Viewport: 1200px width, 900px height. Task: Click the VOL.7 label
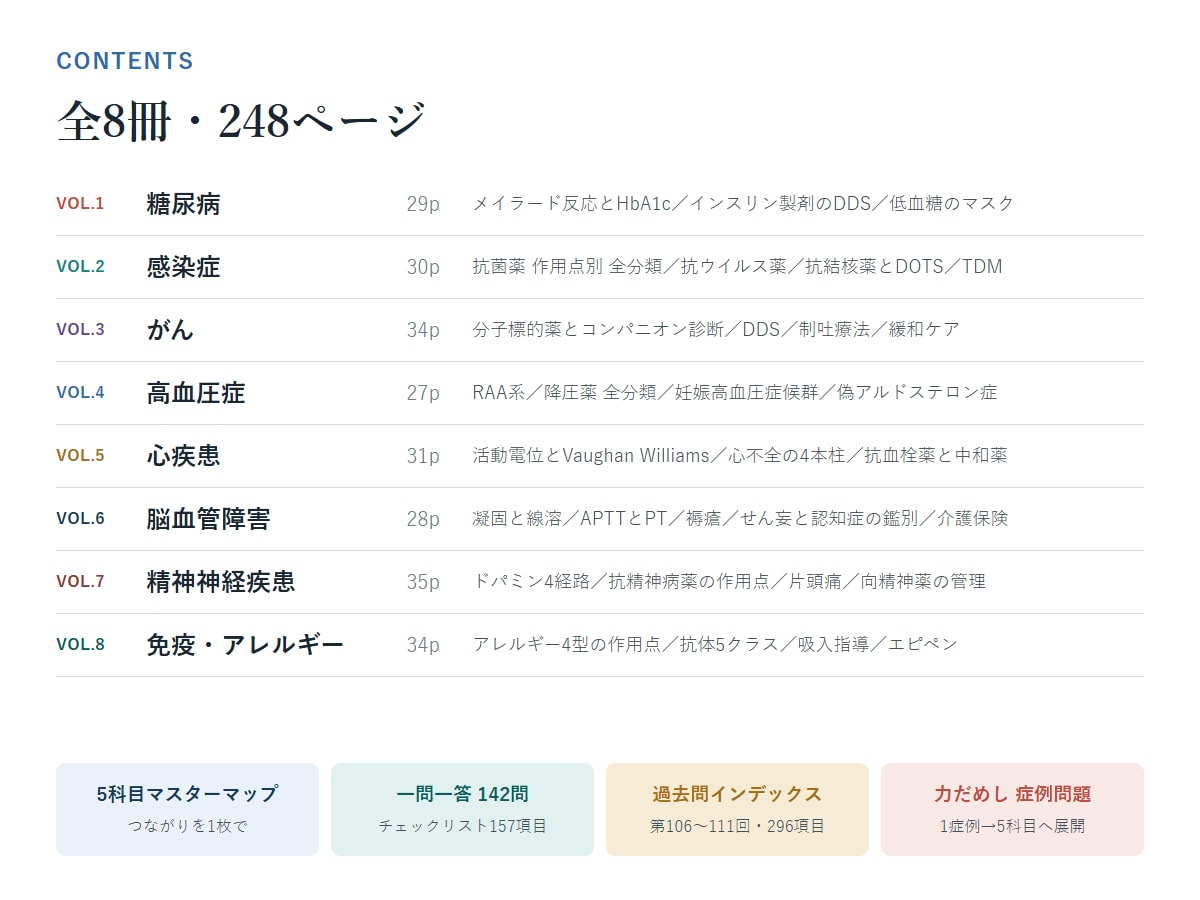coord(80,582)
